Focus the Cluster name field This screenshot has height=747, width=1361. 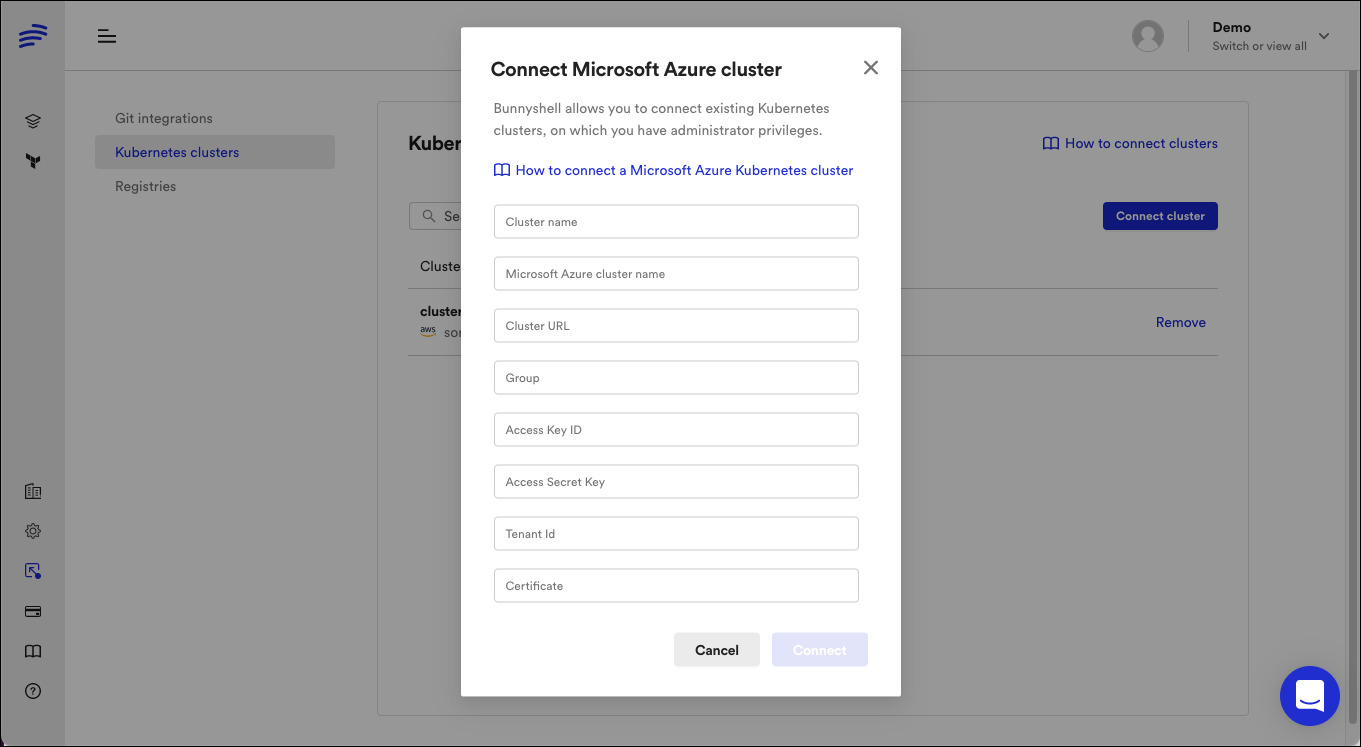point(676,222)
